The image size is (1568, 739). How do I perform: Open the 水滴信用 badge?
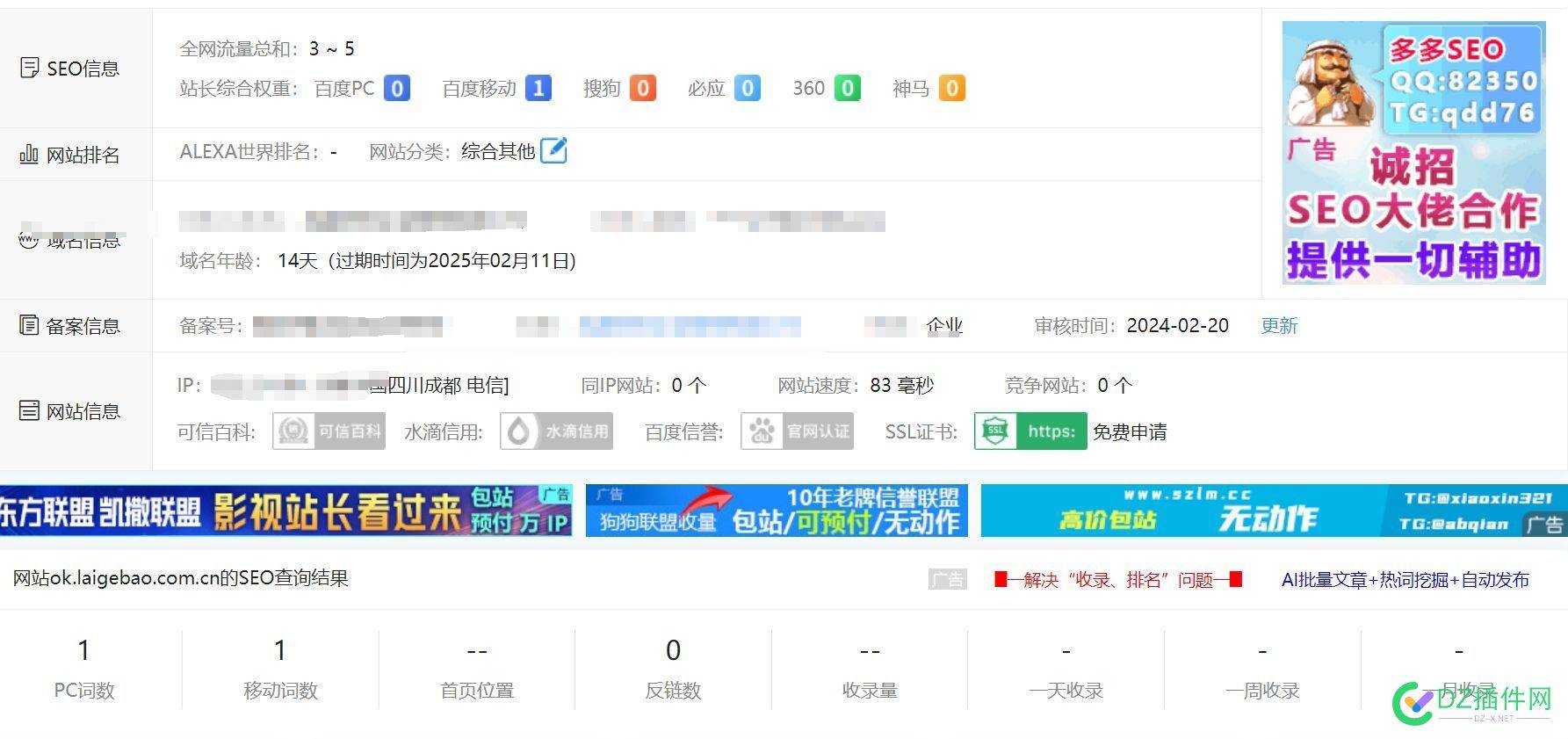(x=556, y=431)
